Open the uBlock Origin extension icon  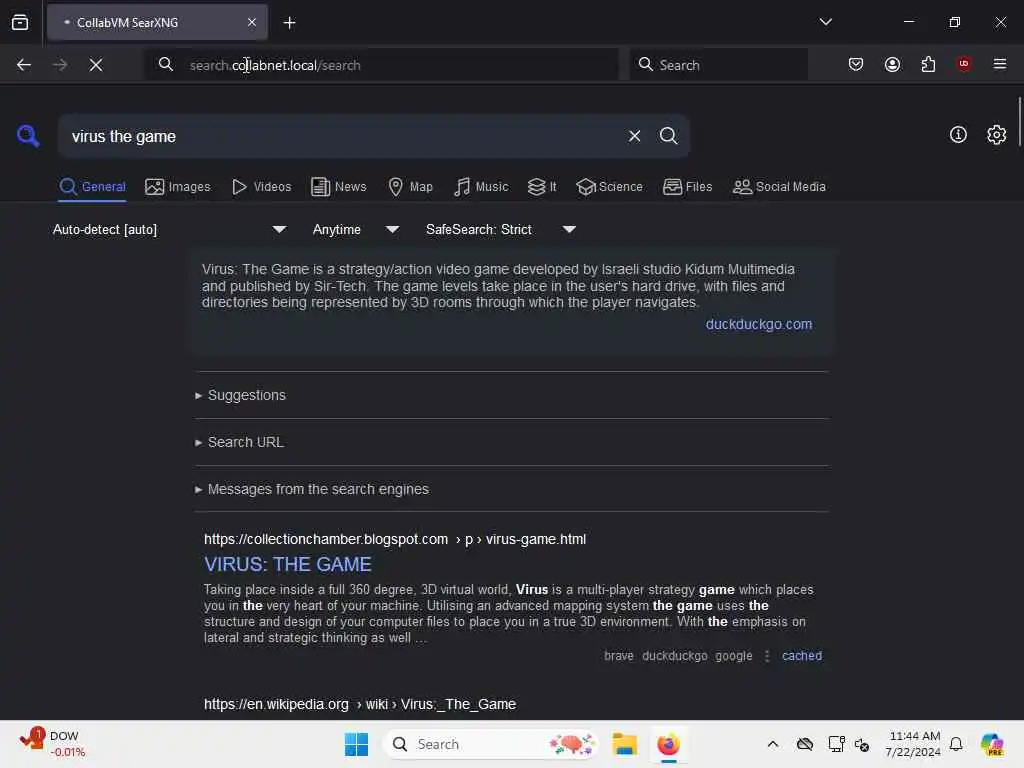tap(963, 64)
